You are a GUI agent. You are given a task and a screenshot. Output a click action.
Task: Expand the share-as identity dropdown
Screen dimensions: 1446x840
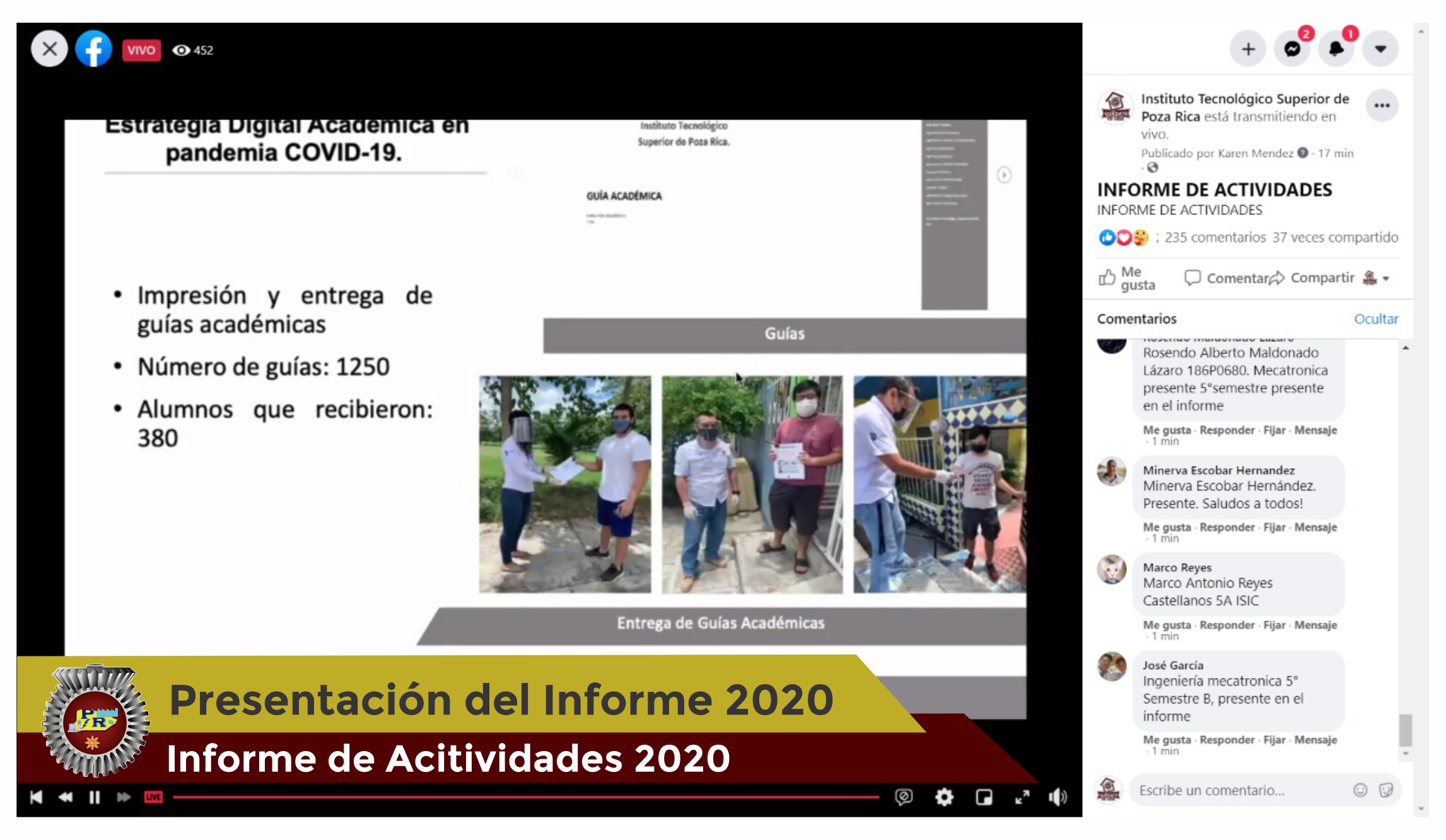(x=1376, y=278)
